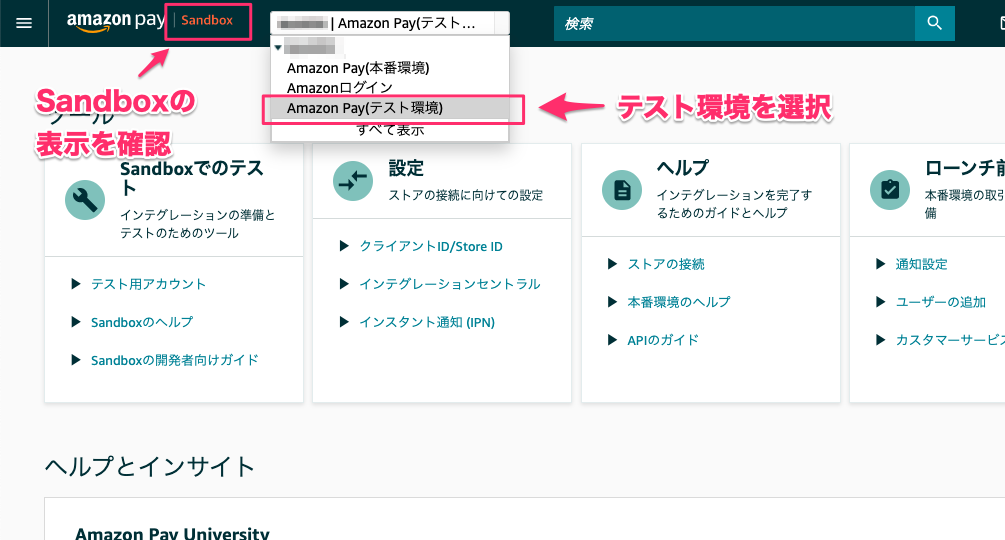Click the search magnifier button

[x=934, y=23]
